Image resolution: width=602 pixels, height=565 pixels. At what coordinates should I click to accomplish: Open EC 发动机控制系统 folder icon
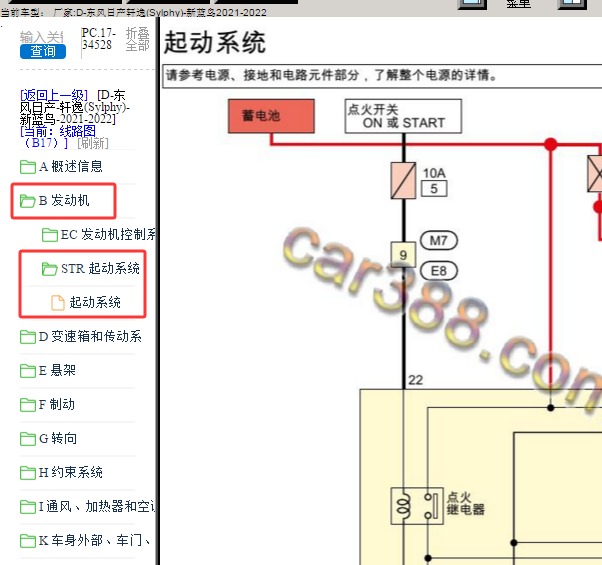coord(50,235)
